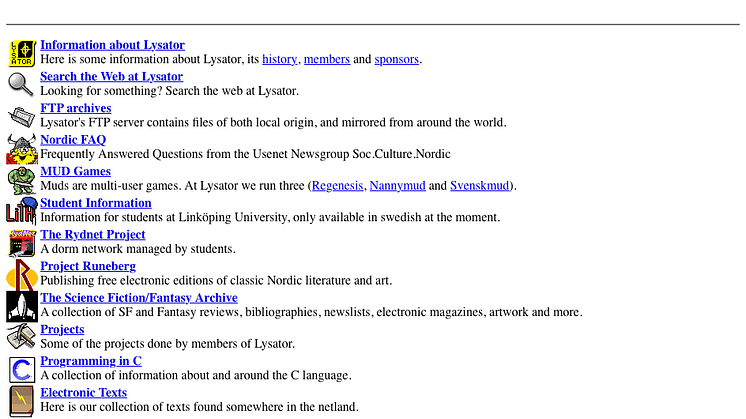Click text 'Frequently Answered Questions from the Usenet Newsgroup'
The width and height of the screenshot is (746, 419).
click(195, 154)
